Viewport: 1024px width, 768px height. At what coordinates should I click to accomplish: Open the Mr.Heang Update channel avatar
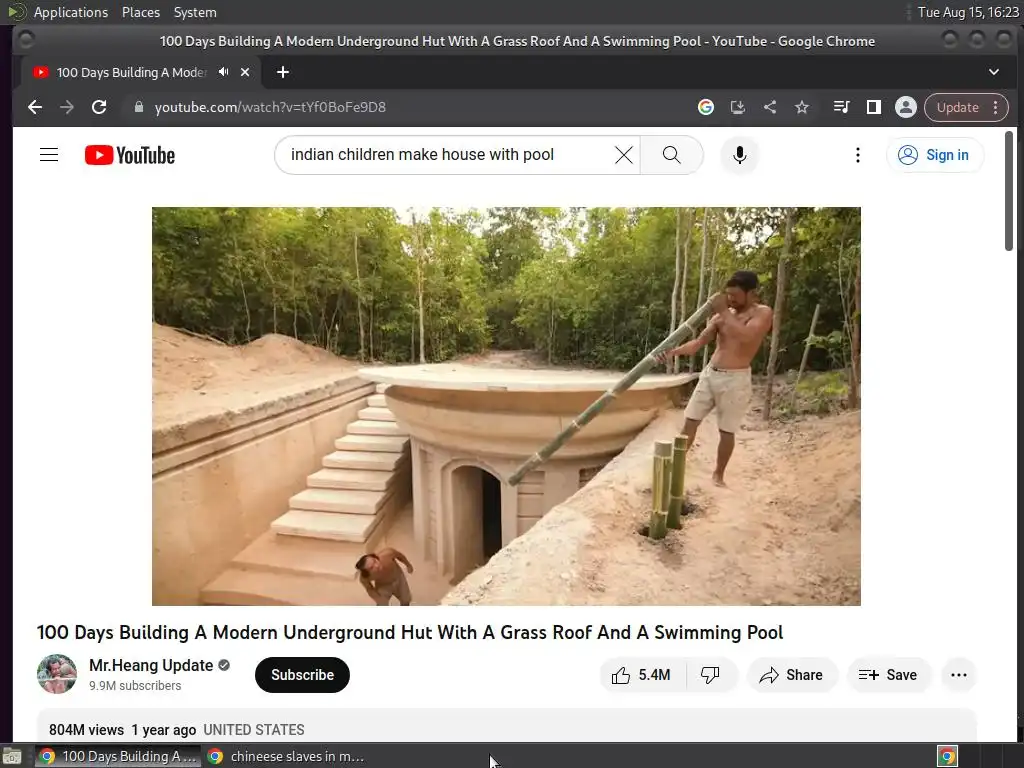click(57, 674)
